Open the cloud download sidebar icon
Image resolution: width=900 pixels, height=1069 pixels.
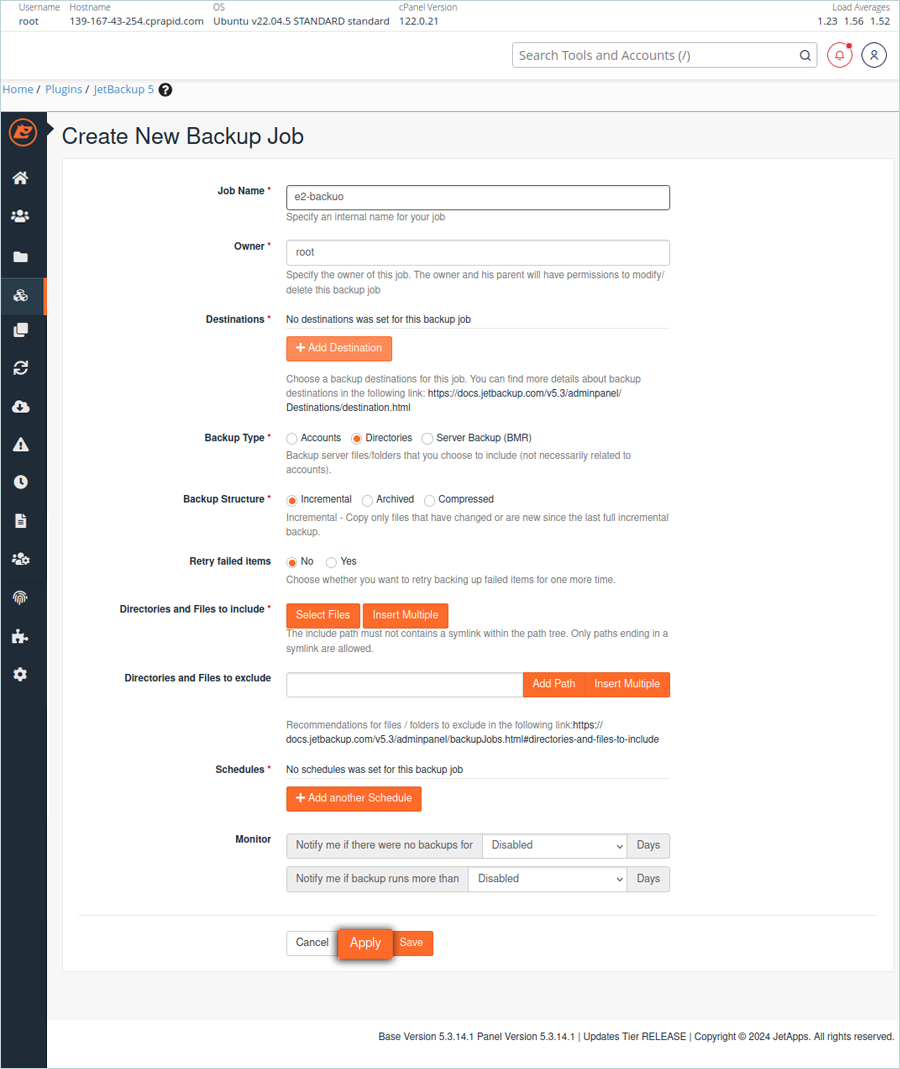(20, 407)
